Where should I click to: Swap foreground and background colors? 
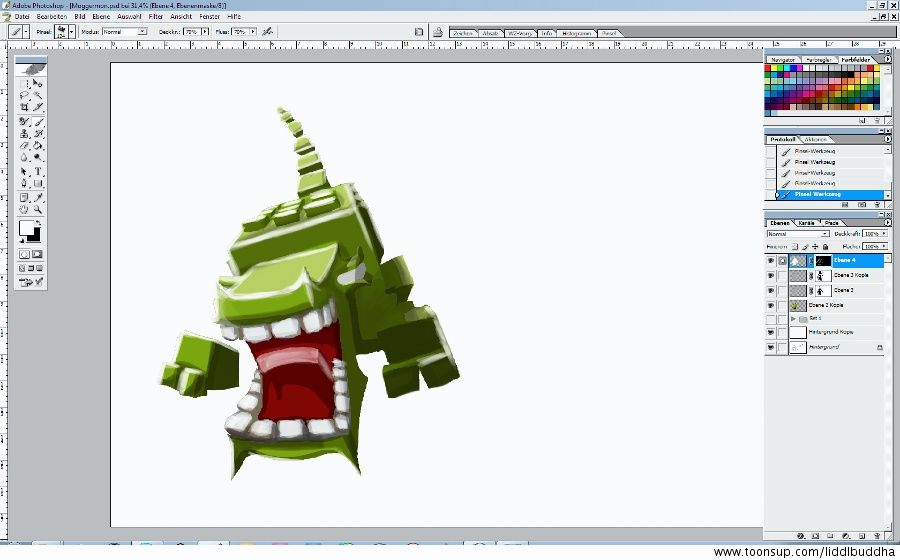coord(38,223)
